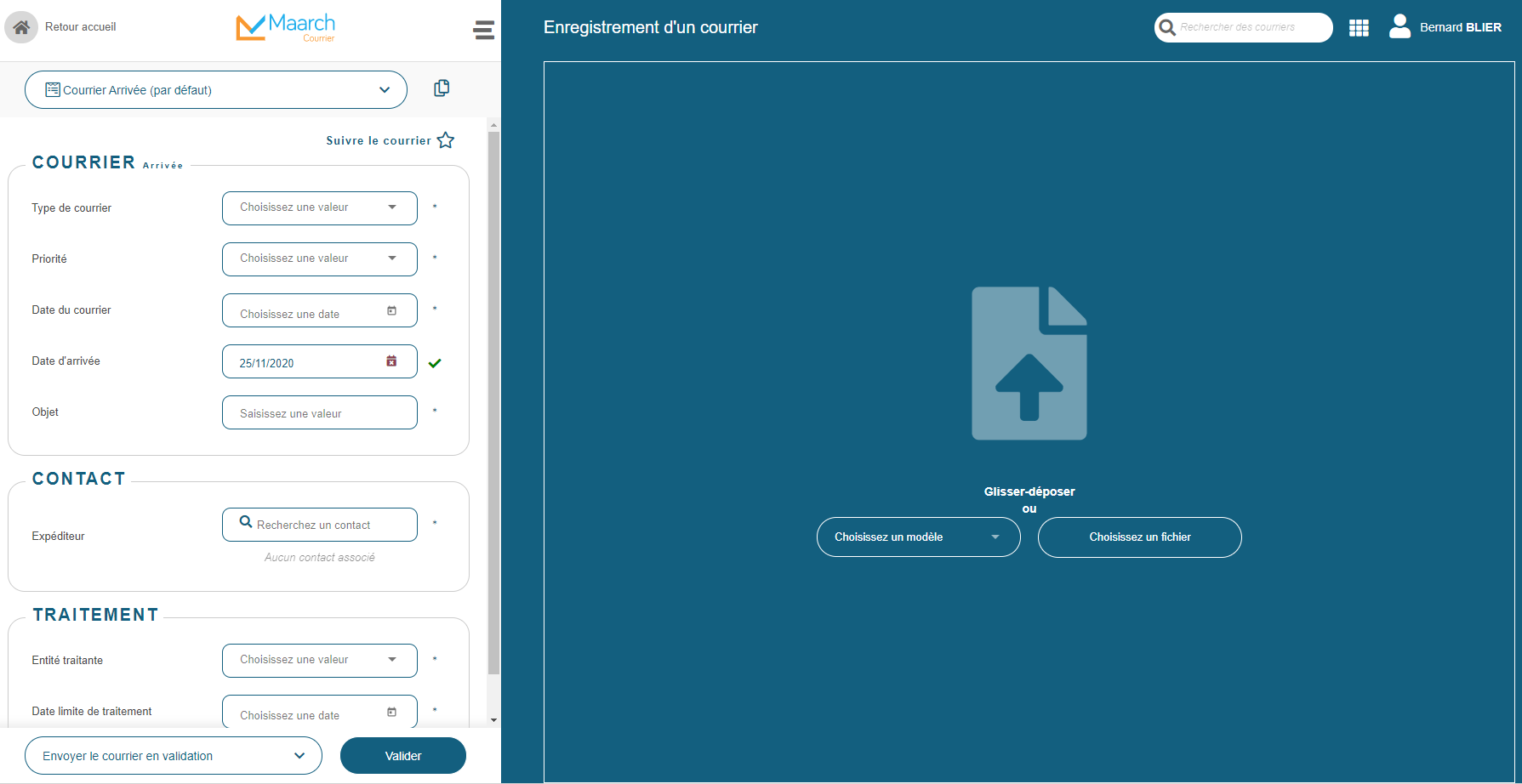Image resolution: width=1522 pixels, height=784 pixels.
Task: Open calendar for Date limite de traitement
Action: coord(391,712)
